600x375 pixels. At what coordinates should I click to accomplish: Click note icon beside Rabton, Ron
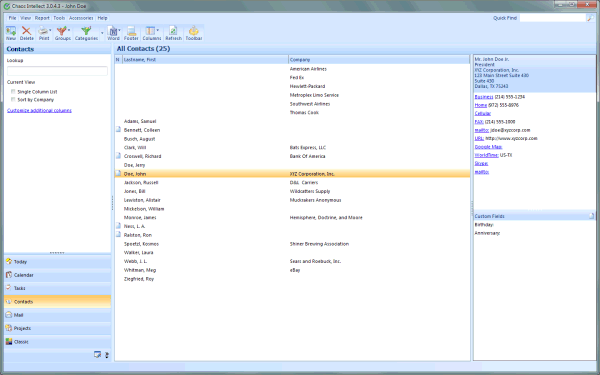118,235
